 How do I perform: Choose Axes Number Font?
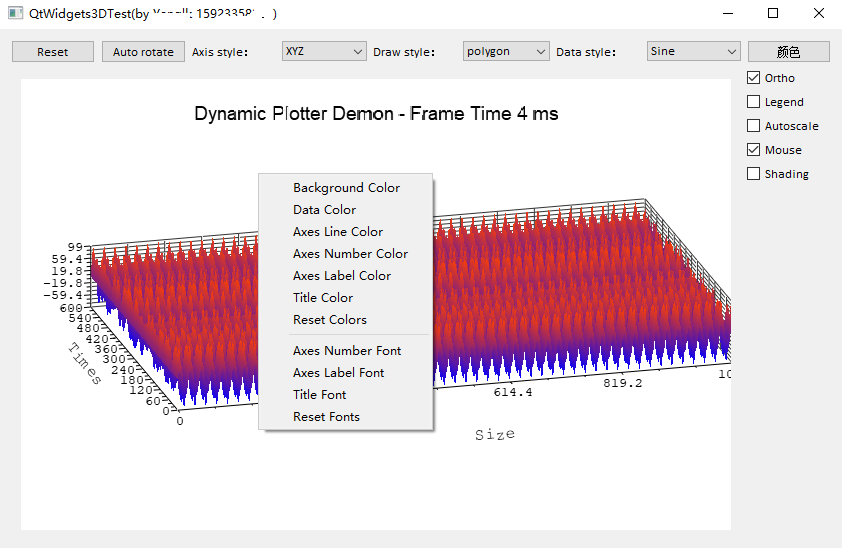346,351
